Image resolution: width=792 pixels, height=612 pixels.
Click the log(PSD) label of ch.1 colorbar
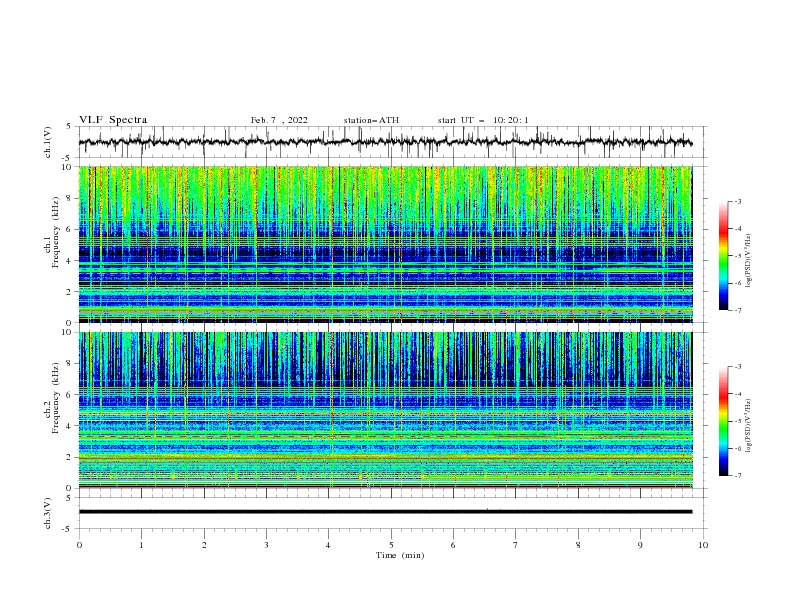(749, 261)
